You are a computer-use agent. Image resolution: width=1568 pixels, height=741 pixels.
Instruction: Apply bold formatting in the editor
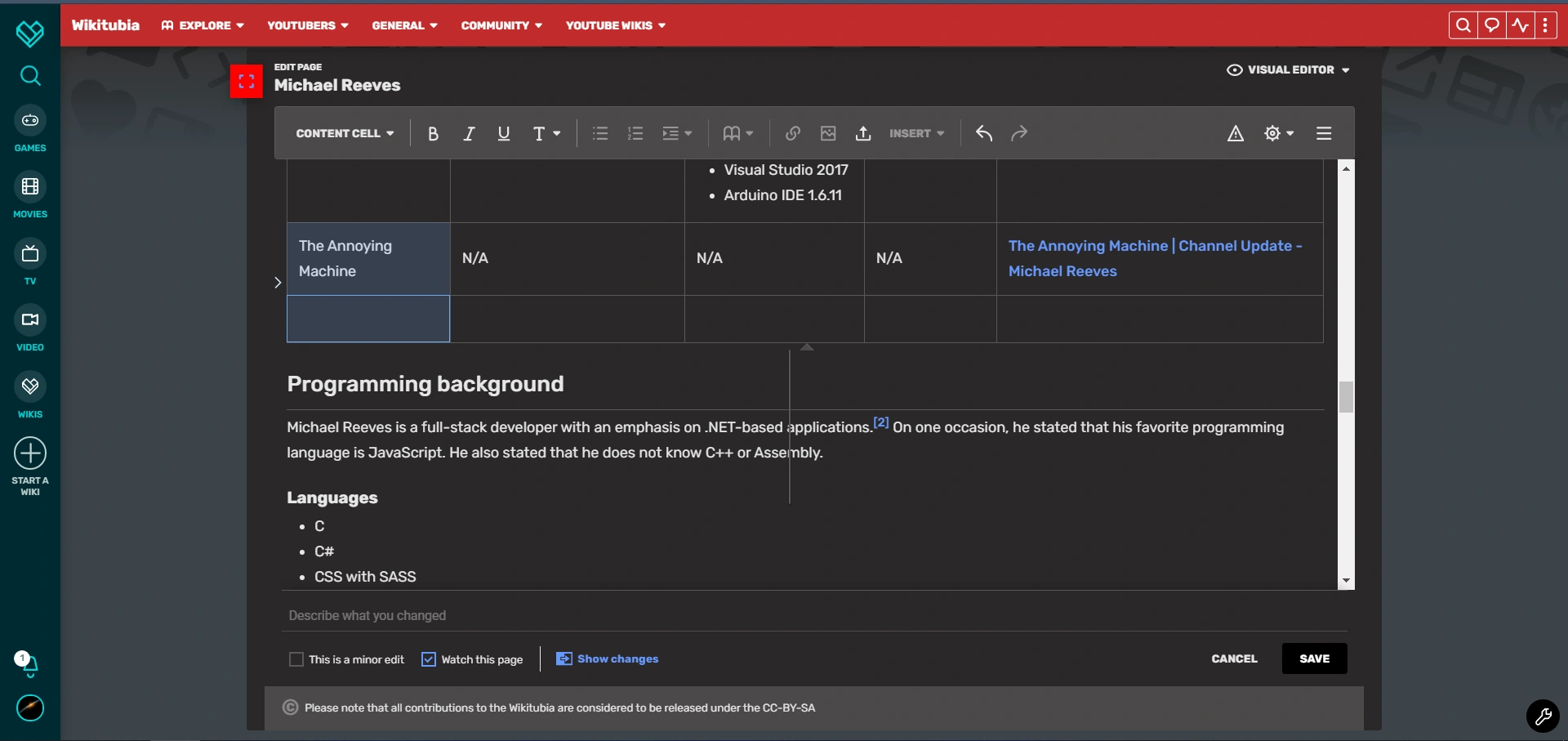pos(433,133)
